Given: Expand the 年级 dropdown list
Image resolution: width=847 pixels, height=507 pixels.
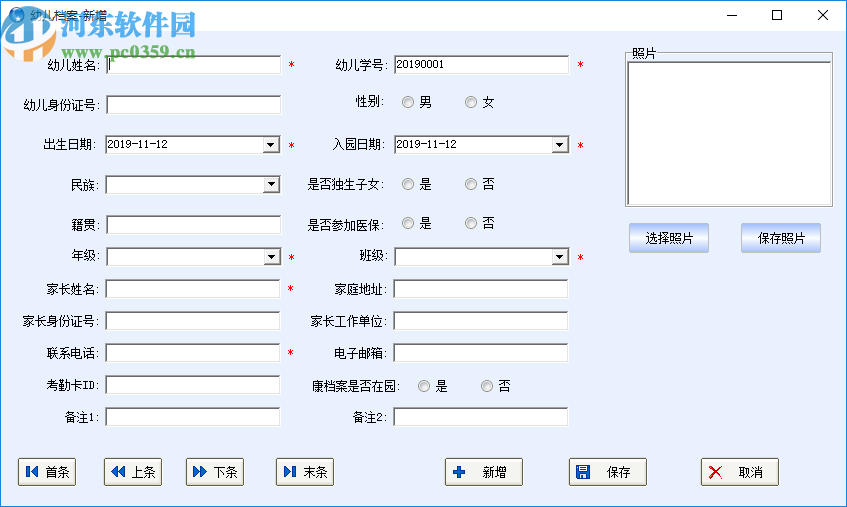Looking at the screenshot, I should 271,256.
